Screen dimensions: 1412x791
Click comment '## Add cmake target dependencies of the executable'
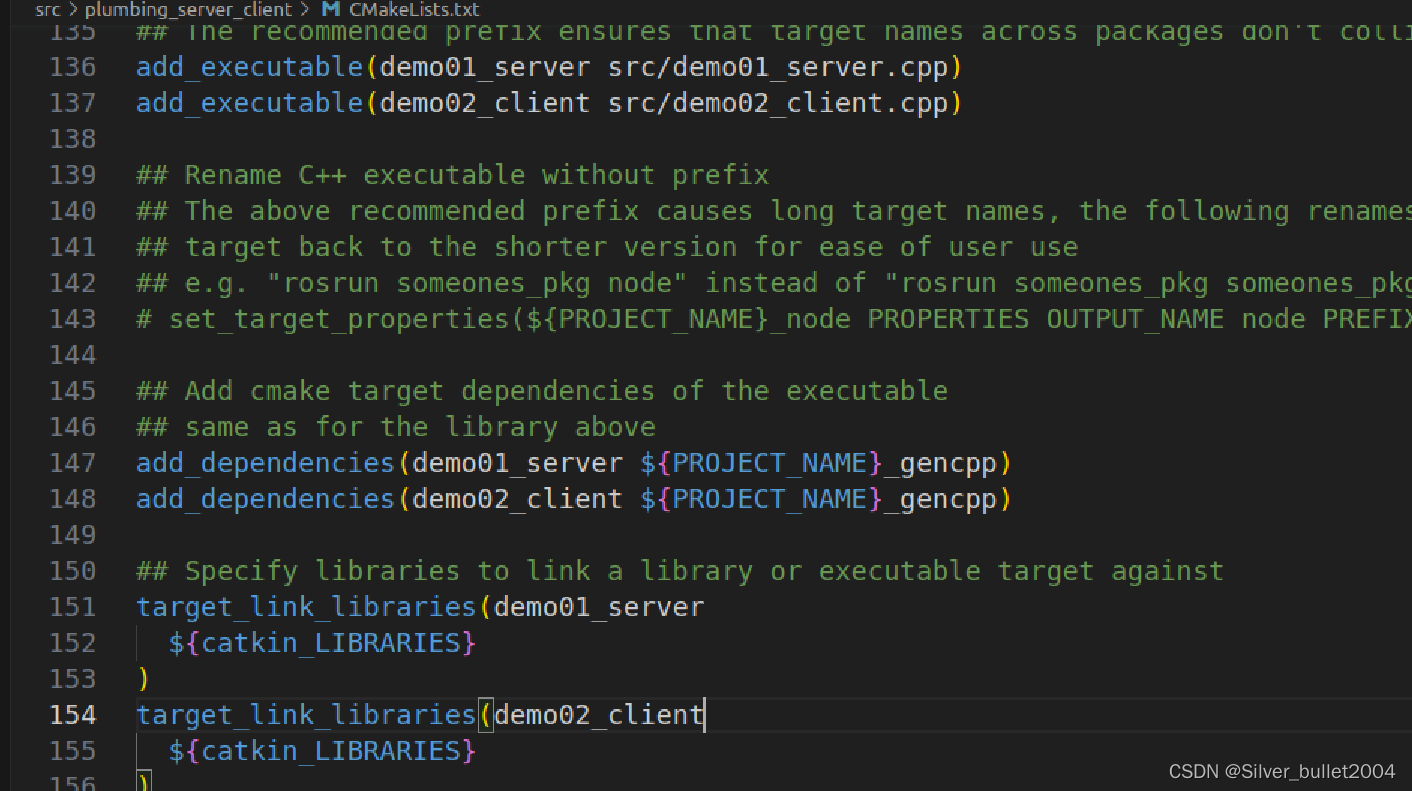pos(542,391)
